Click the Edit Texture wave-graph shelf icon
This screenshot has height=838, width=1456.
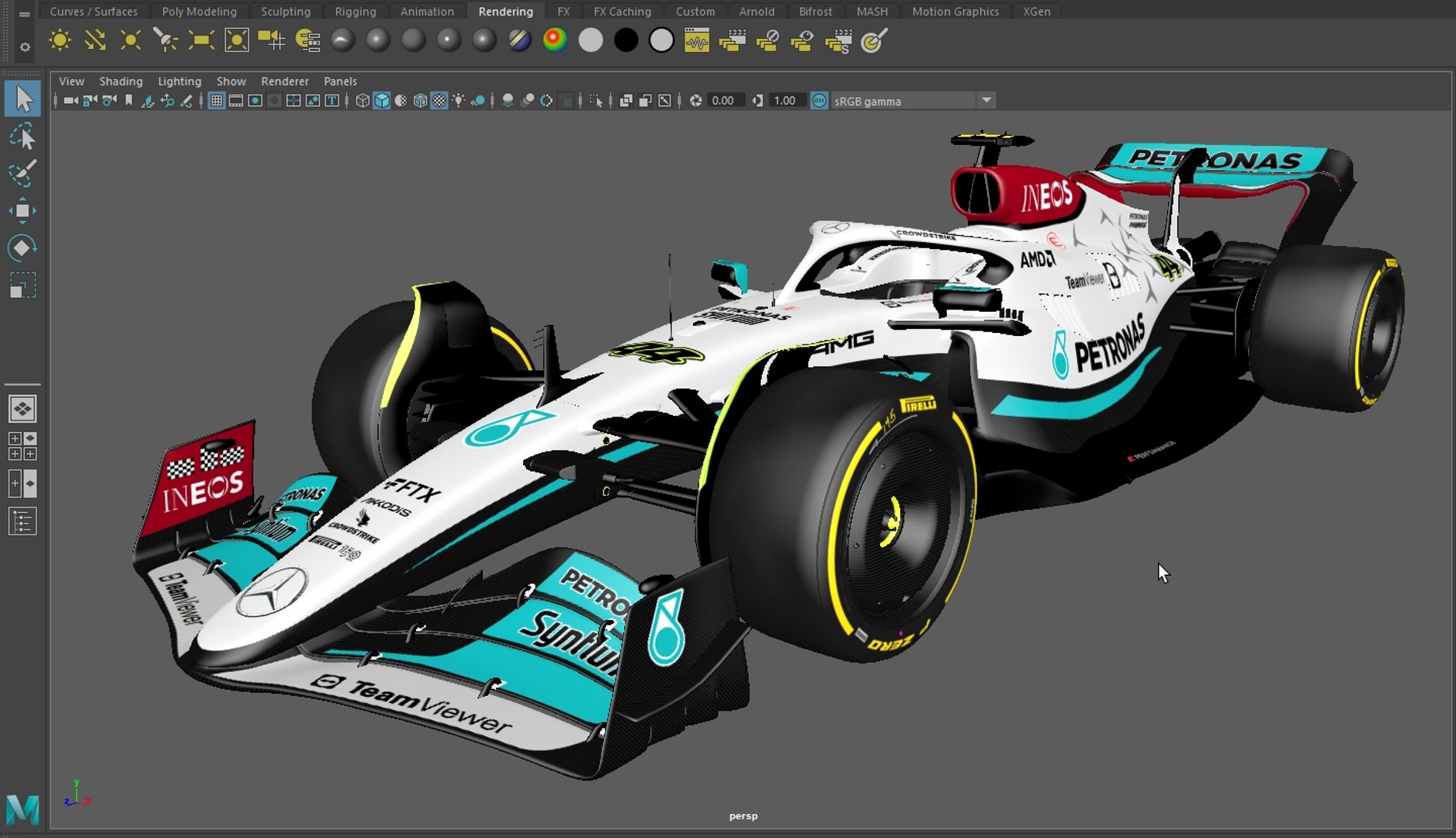click(696, 40)
